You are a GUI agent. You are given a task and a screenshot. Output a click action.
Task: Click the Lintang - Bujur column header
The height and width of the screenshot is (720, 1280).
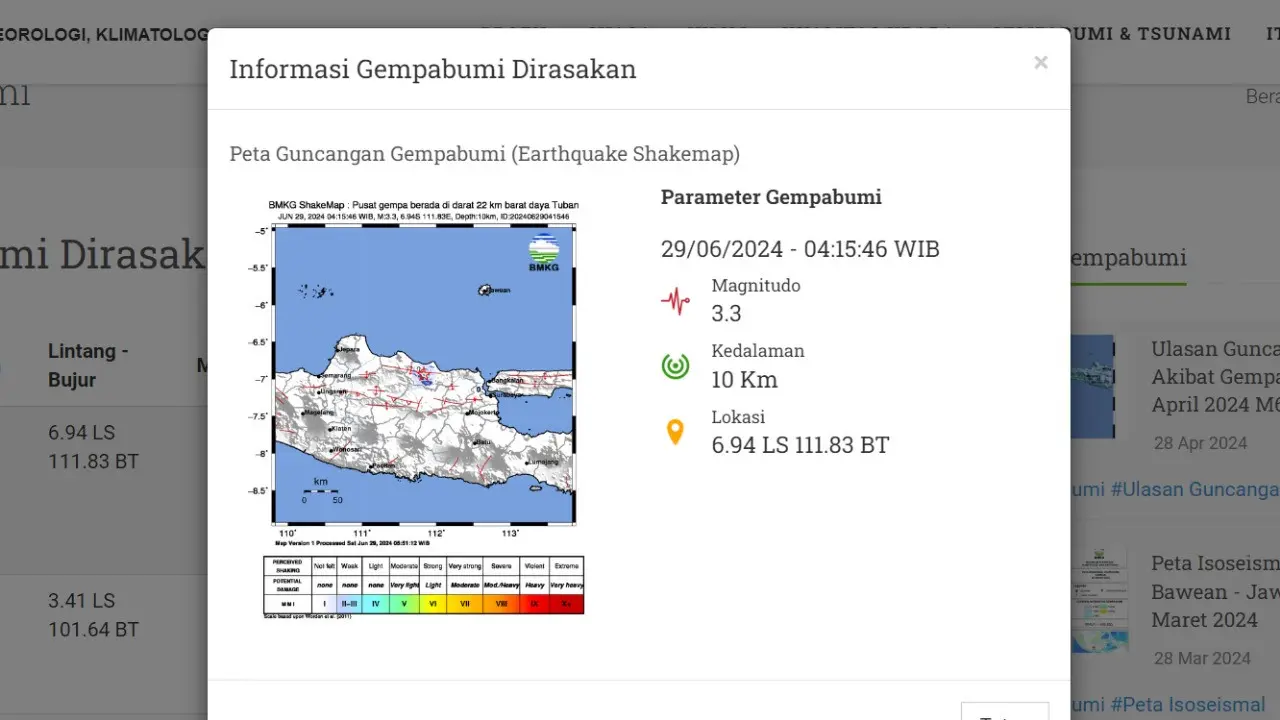click(88, 365)
